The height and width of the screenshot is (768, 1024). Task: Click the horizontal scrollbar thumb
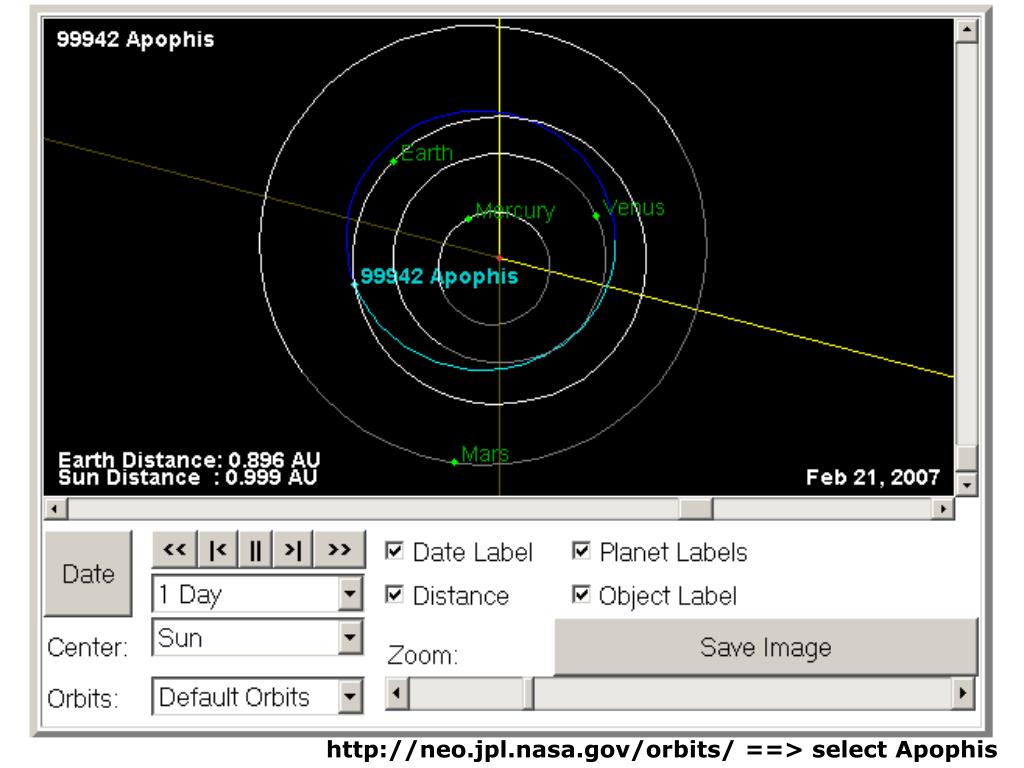(696, 509)
